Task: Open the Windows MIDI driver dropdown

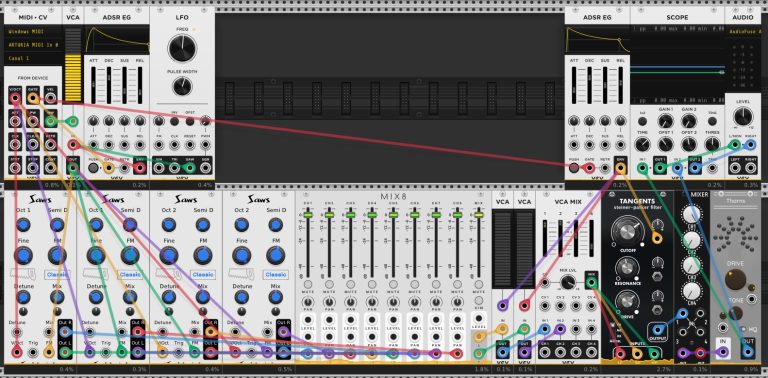Action: pyautogui.click(x=33, y=32)
